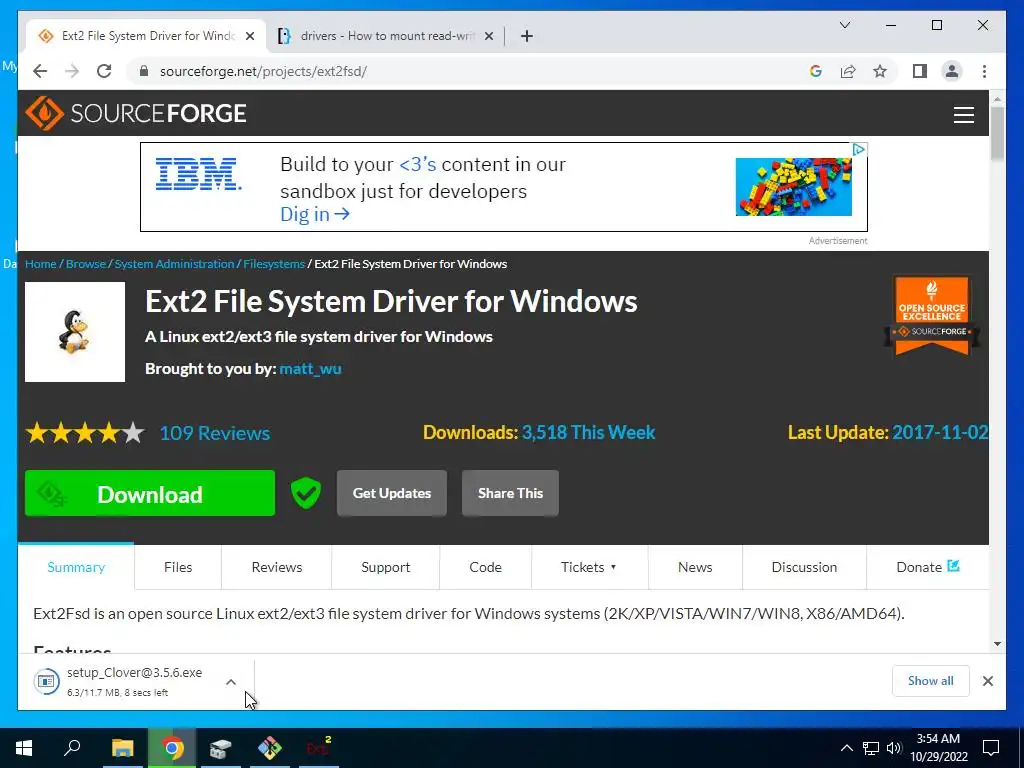The image size is (1024, 768).
Task: Expand the Tickets dropdown
Action: point(589,567)
